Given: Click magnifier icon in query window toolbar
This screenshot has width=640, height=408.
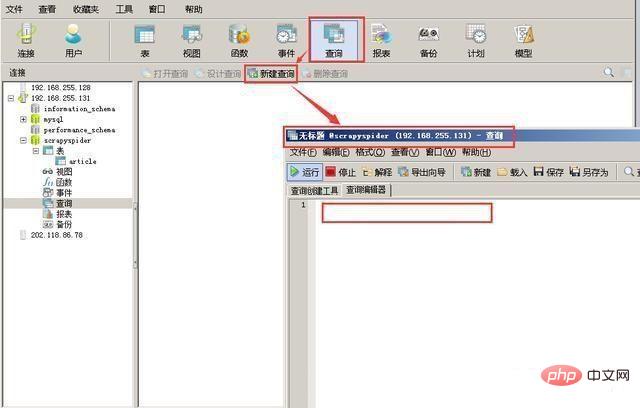Looking at the screenshot, I should [629, 172].
